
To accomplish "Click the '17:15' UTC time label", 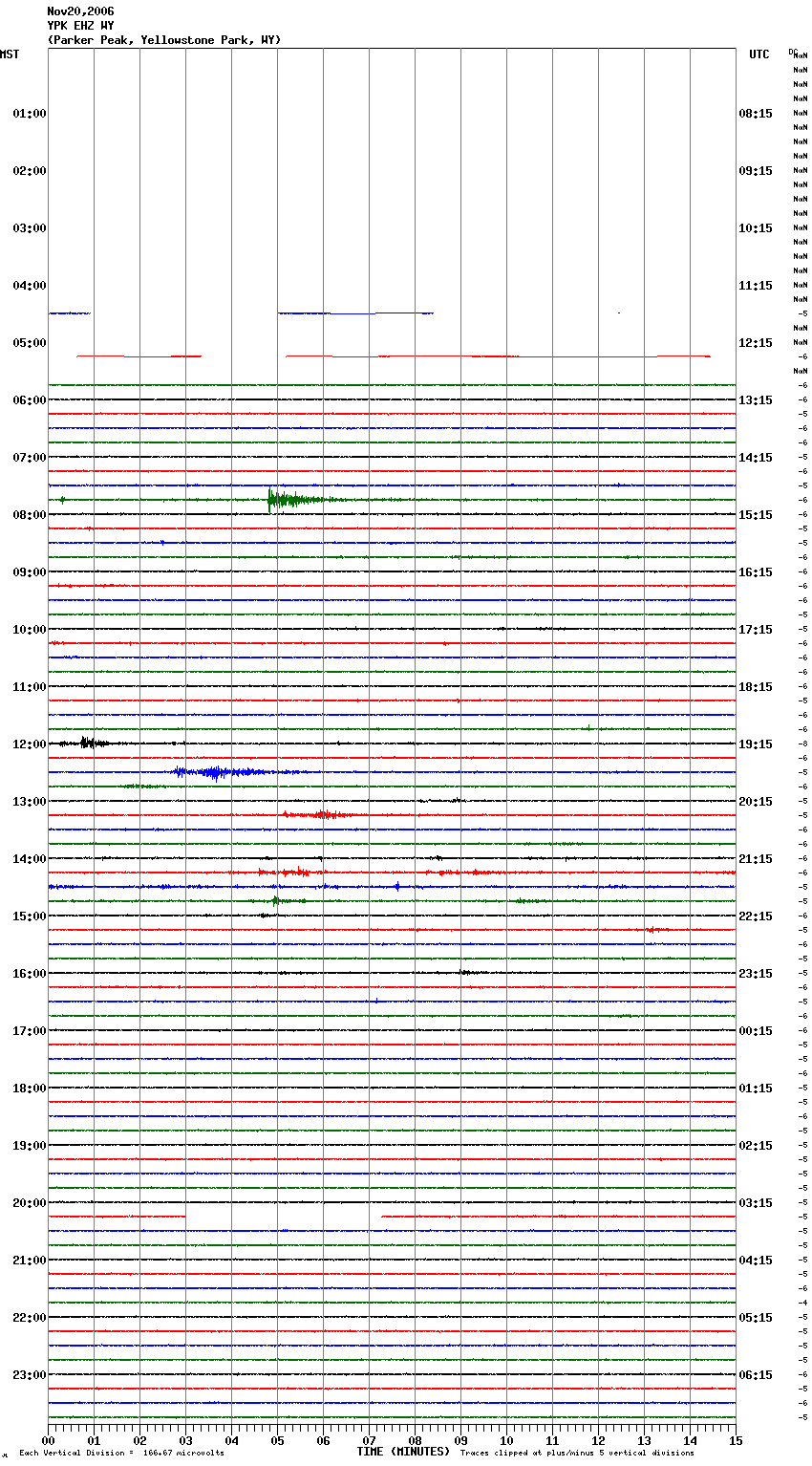I will pyautogui.click(x=756, y=630).
